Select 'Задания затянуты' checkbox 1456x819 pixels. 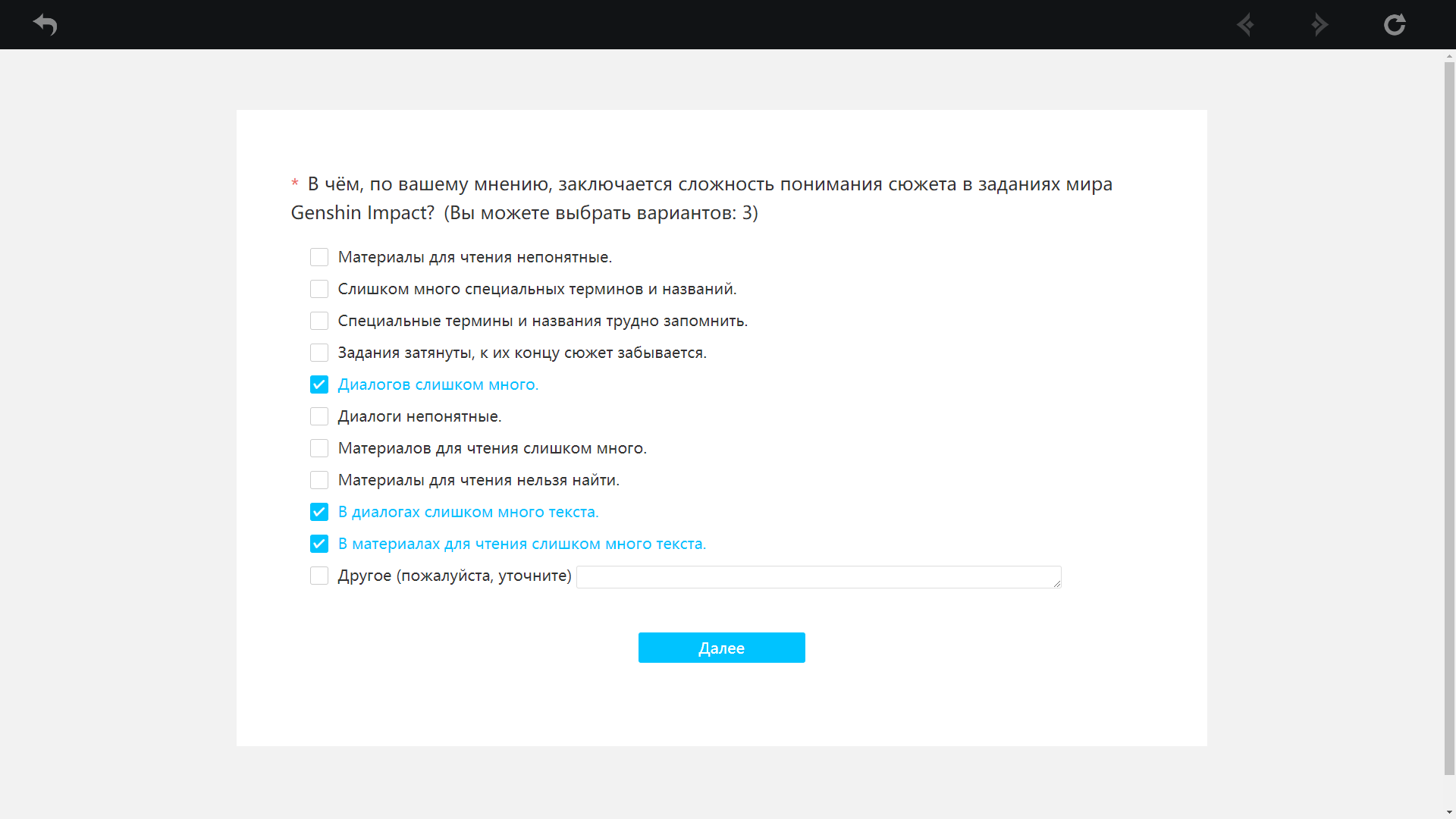[319, 353]
